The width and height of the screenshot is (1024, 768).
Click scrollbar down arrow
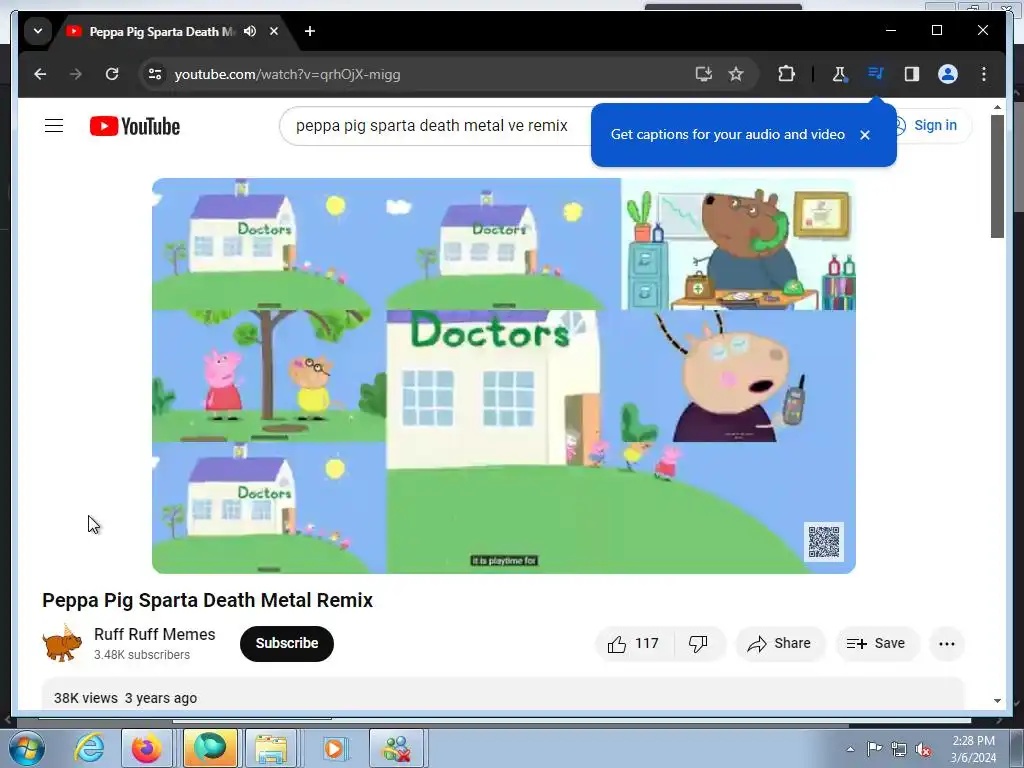click(x=997, y=701)
